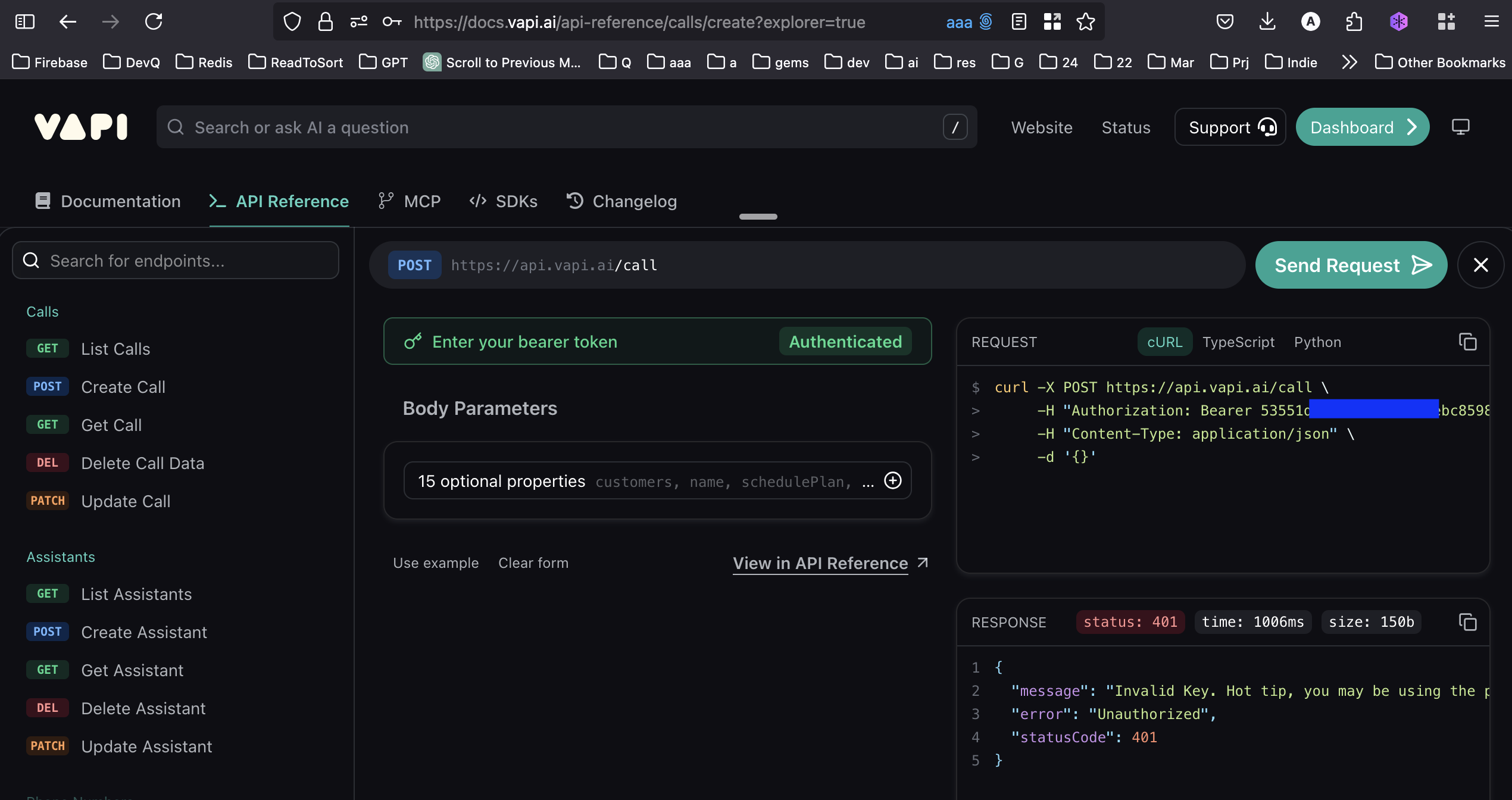Open the extensions puzzle icon
This screenshot has height=800, width=1512.
point(1354,22)
